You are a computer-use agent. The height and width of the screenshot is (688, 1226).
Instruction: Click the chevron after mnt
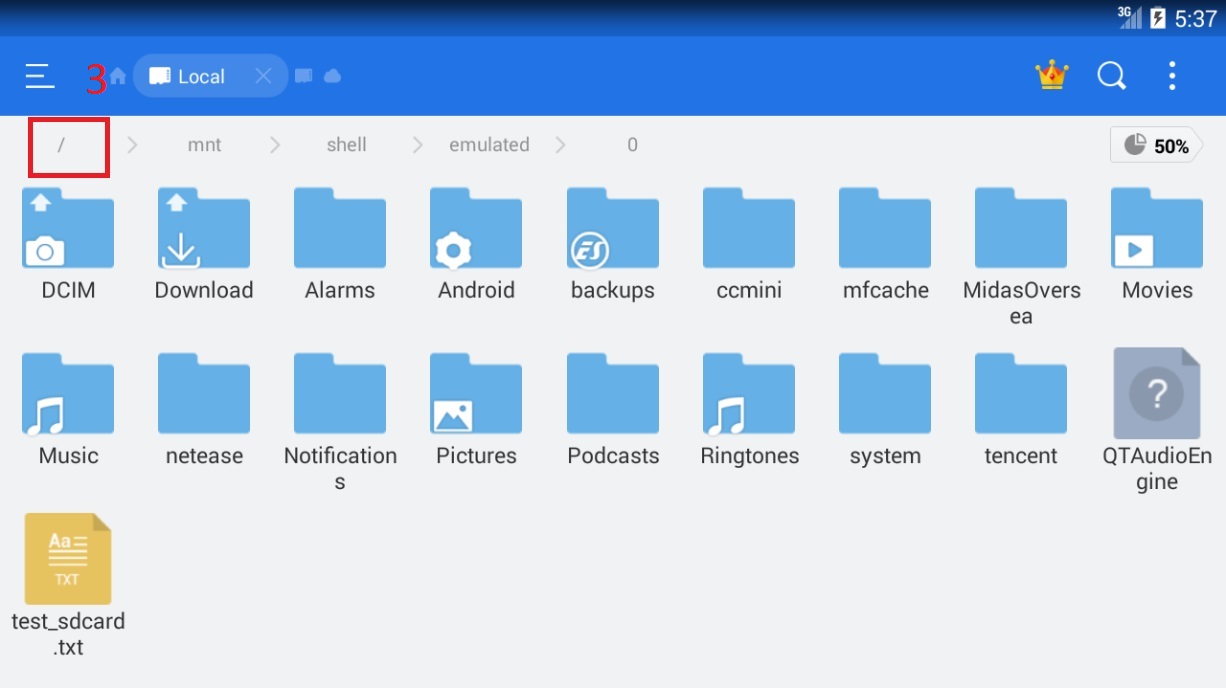(x=274, y=145)
